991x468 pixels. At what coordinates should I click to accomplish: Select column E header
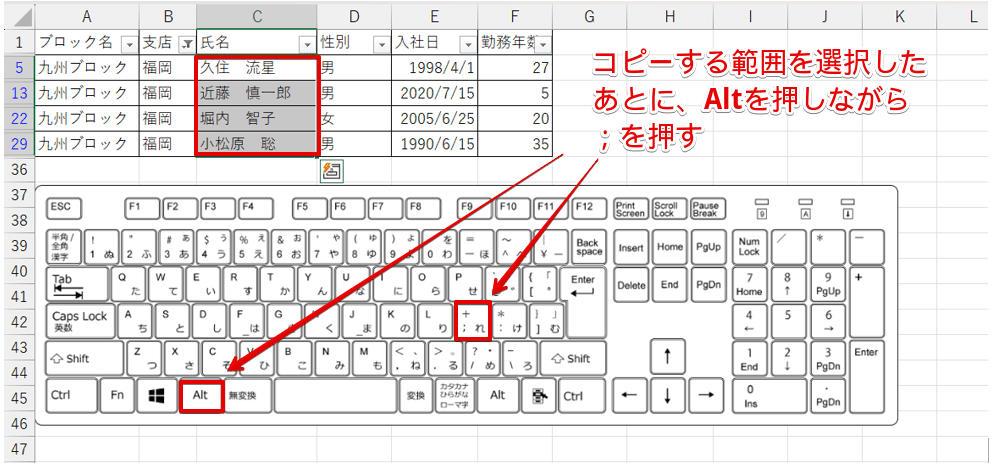coord(435,17)
